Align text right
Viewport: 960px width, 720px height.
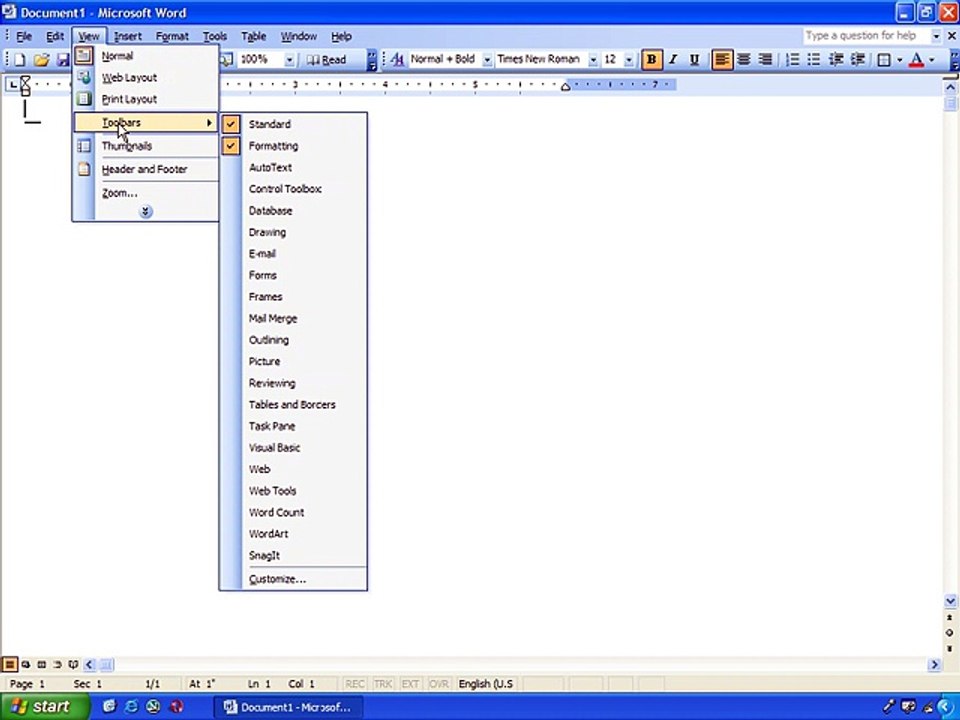765,59
